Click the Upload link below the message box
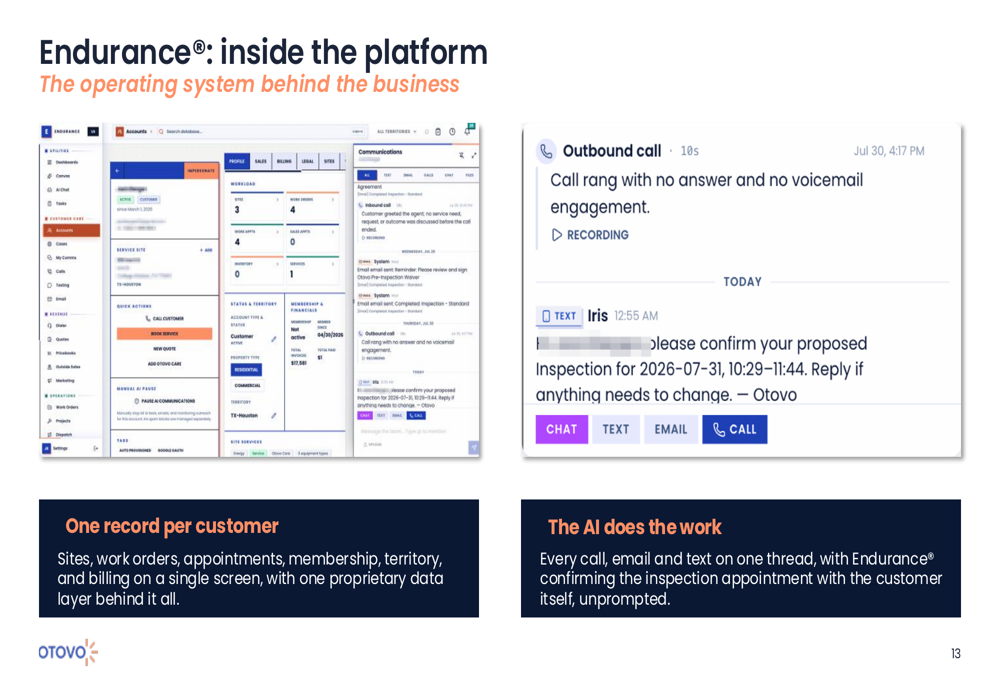 [374, 445]
